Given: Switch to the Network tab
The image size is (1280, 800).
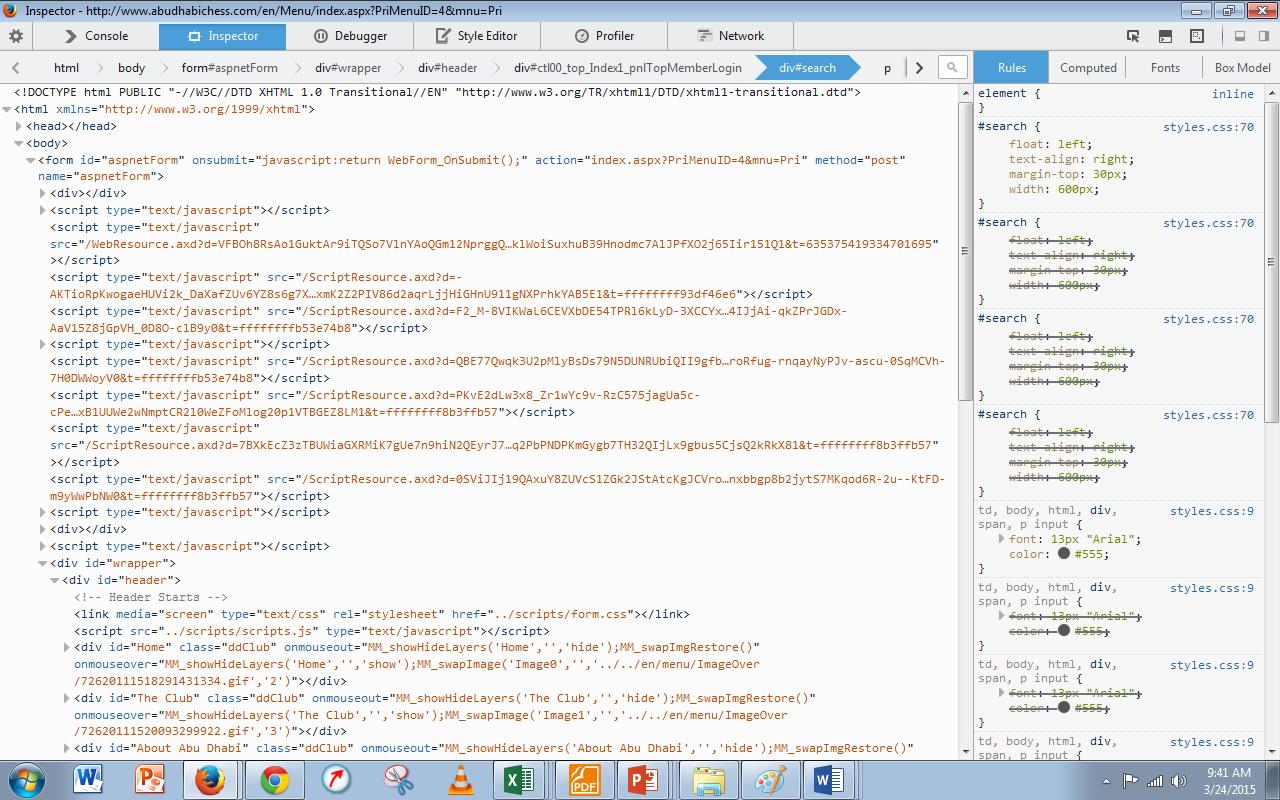Looking at the screenshot, I should pos(729,36).
